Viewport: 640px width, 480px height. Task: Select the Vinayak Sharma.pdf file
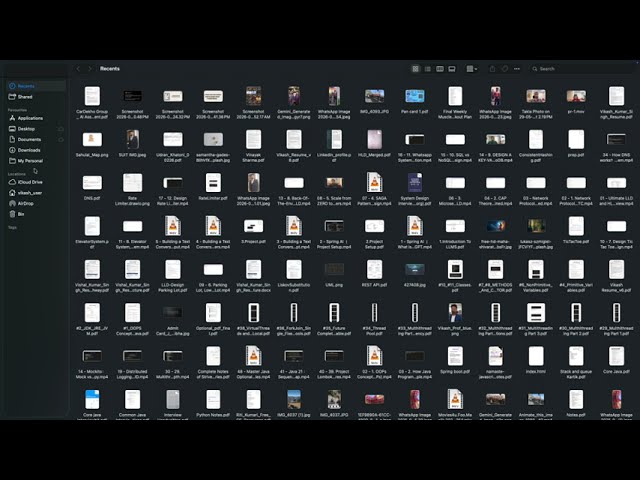[x=253, y=146]
